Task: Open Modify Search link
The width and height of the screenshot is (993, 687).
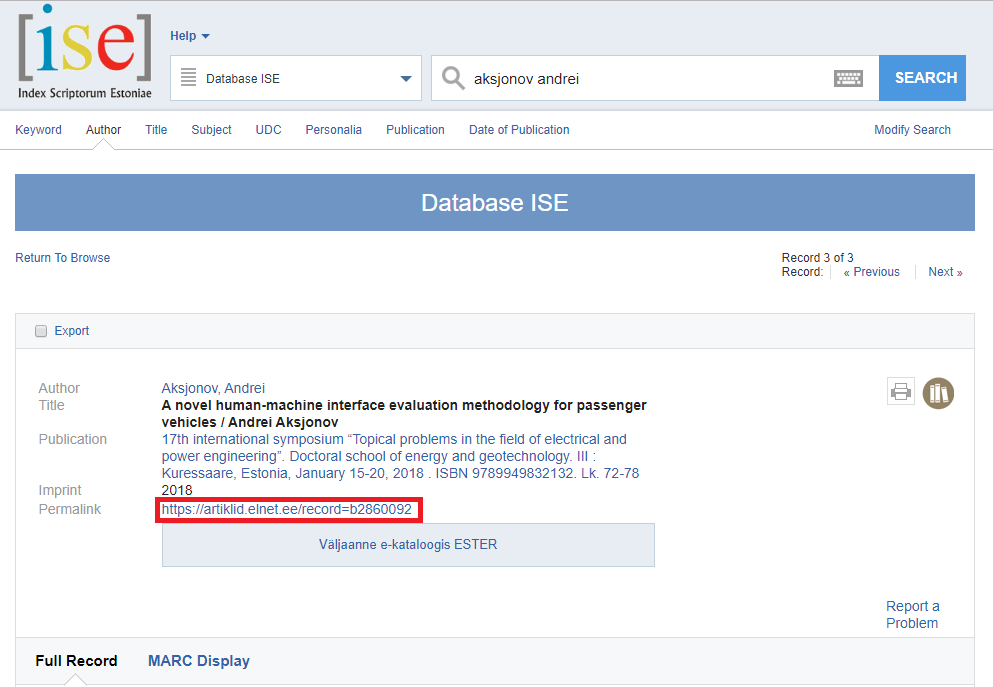Action: [x=912, y=130]
